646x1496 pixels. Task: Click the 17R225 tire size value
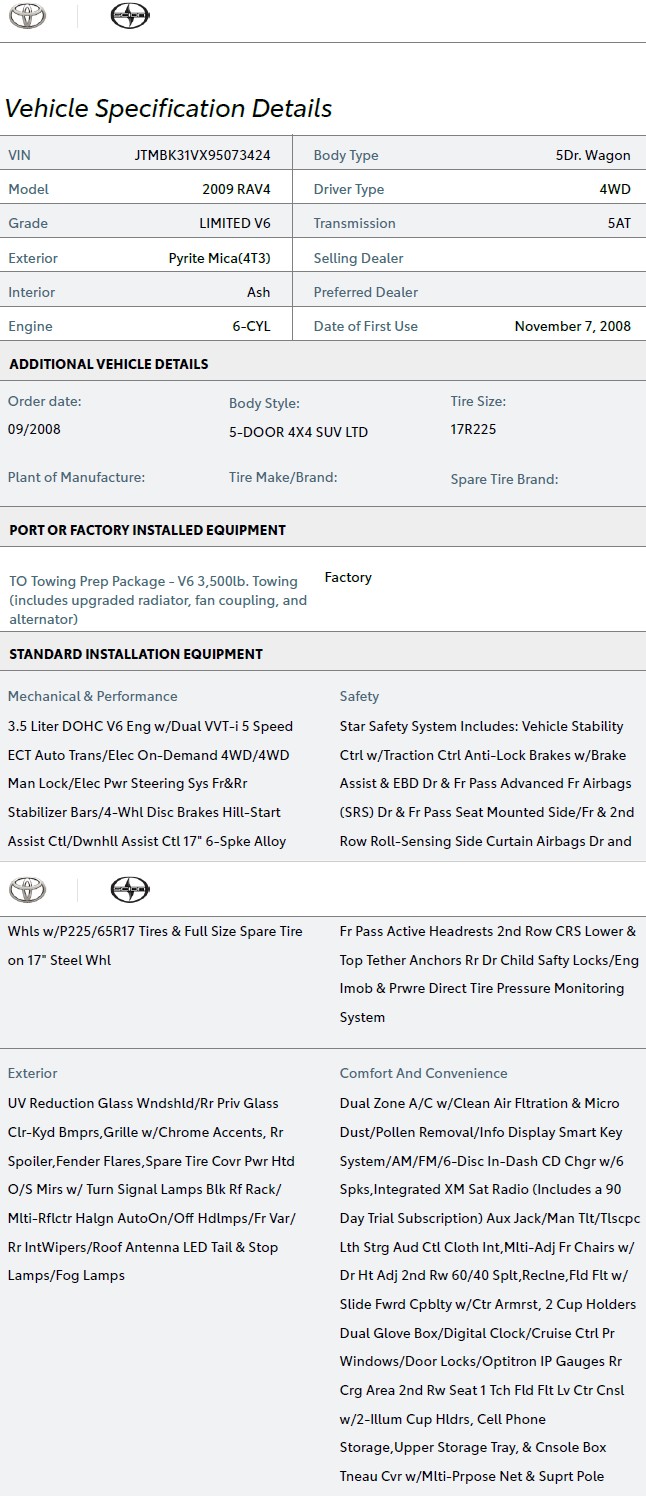[x=473, y=429]
